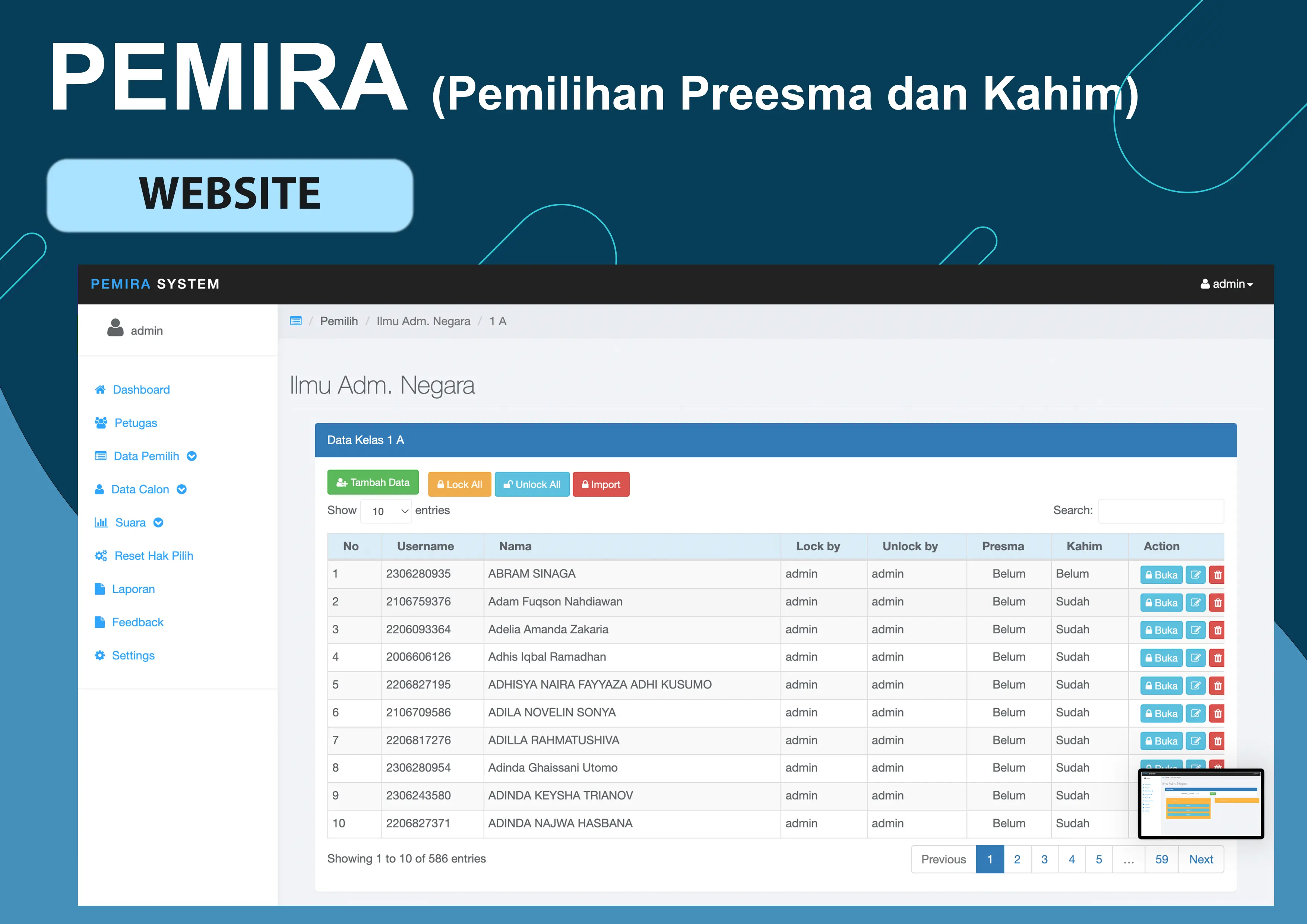The width and height of the screenshot is (1307, 924).
Task: Click the Settings gear icon
Action: point(99,655)
